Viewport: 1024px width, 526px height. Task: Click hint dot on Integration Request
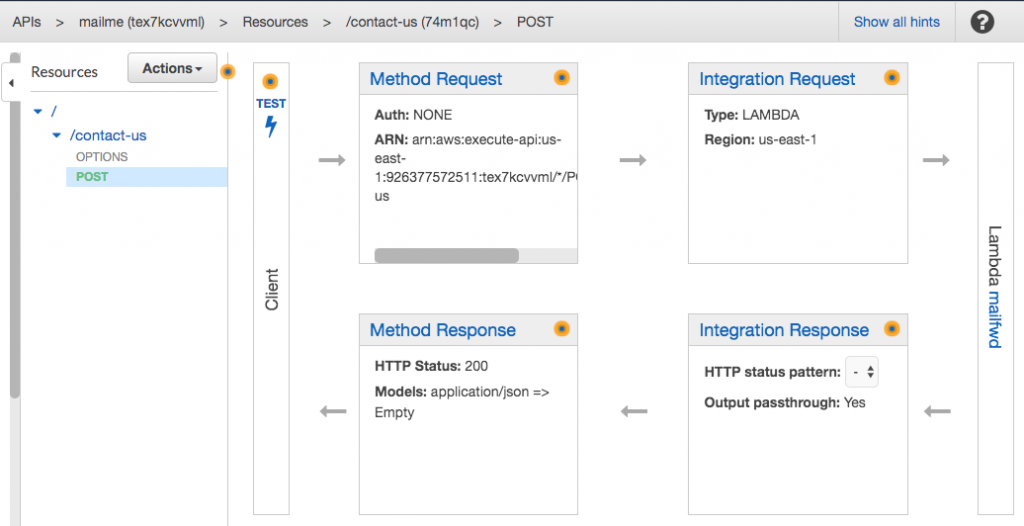[x=891, y=78]
